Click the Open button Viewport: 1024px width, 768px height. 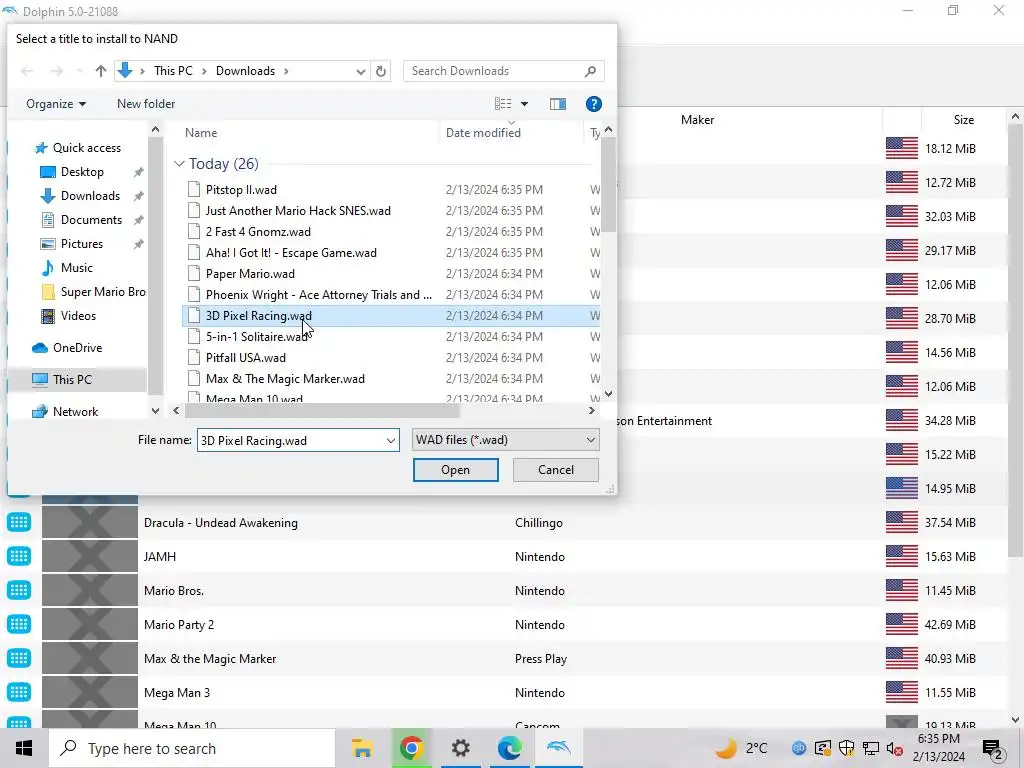456,470
